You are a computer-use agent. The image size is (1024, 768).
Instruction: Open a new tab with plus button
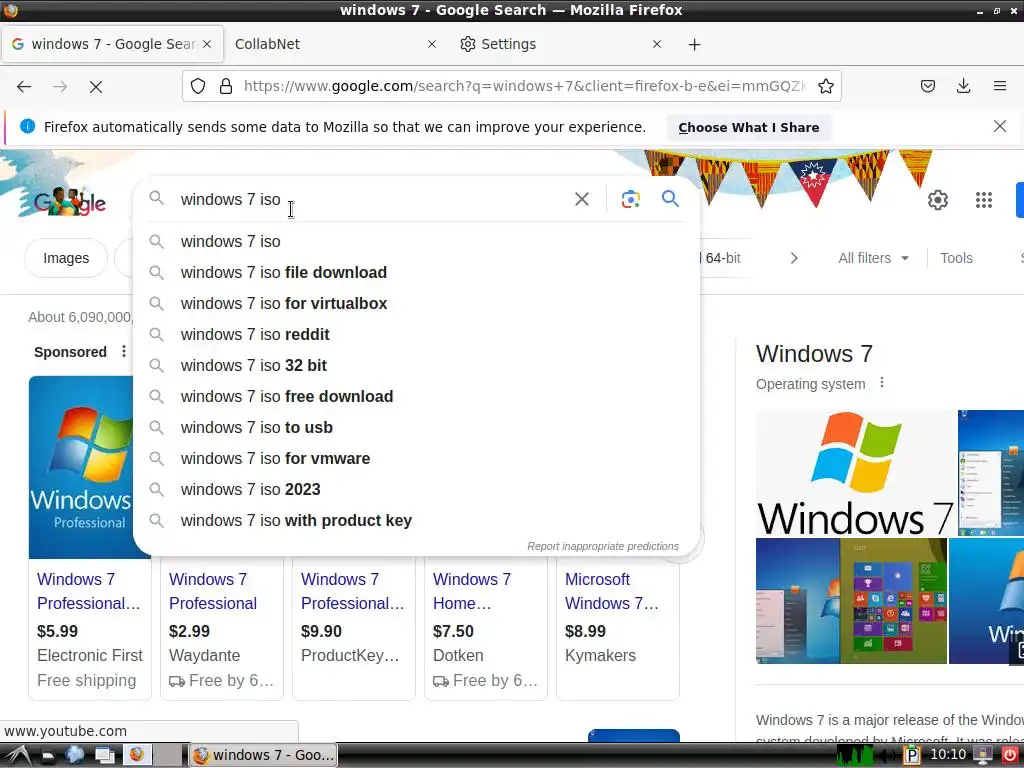[x=694, y=44]
